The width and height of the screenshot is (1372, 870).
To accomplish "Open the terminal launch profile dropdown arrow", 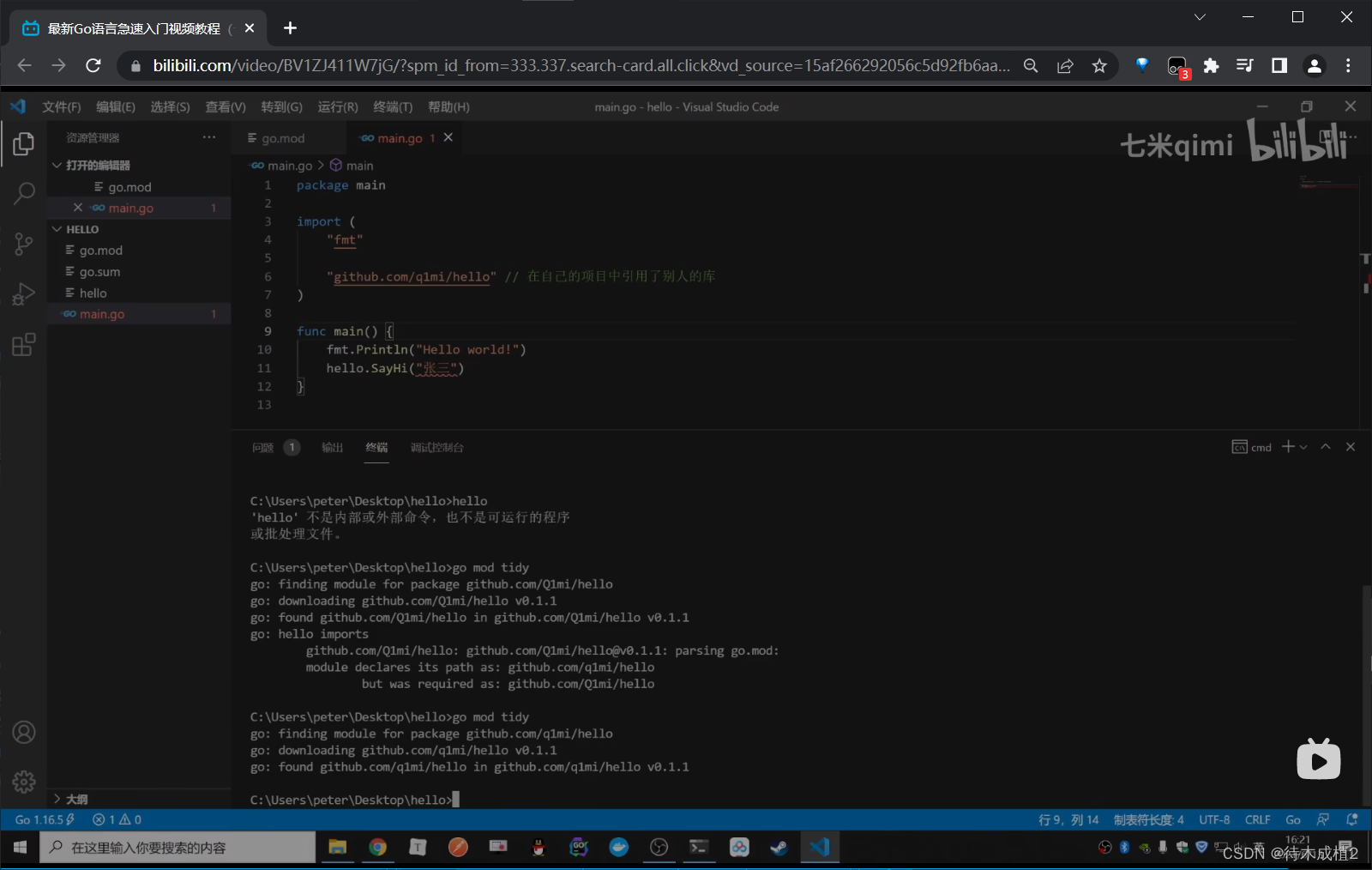I will 1303,447.
